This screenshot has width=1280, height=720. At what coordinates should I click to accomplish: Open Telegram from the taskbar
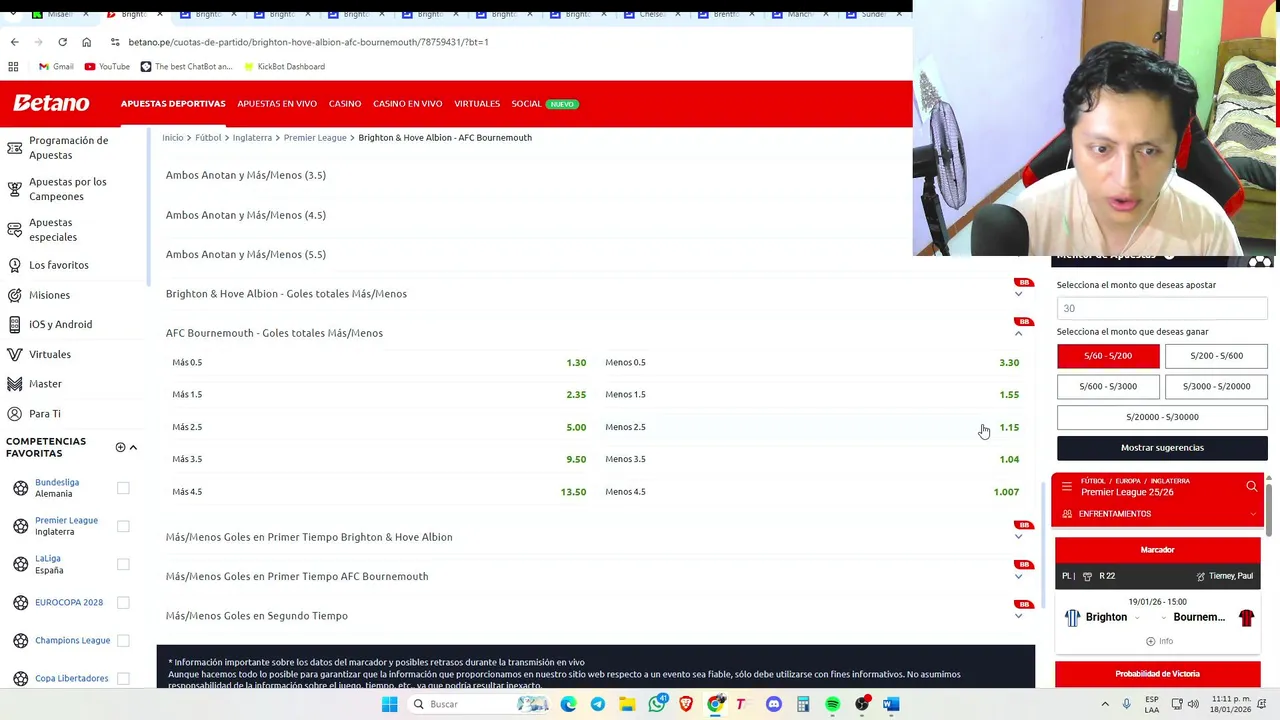click(x=597, y=704)
